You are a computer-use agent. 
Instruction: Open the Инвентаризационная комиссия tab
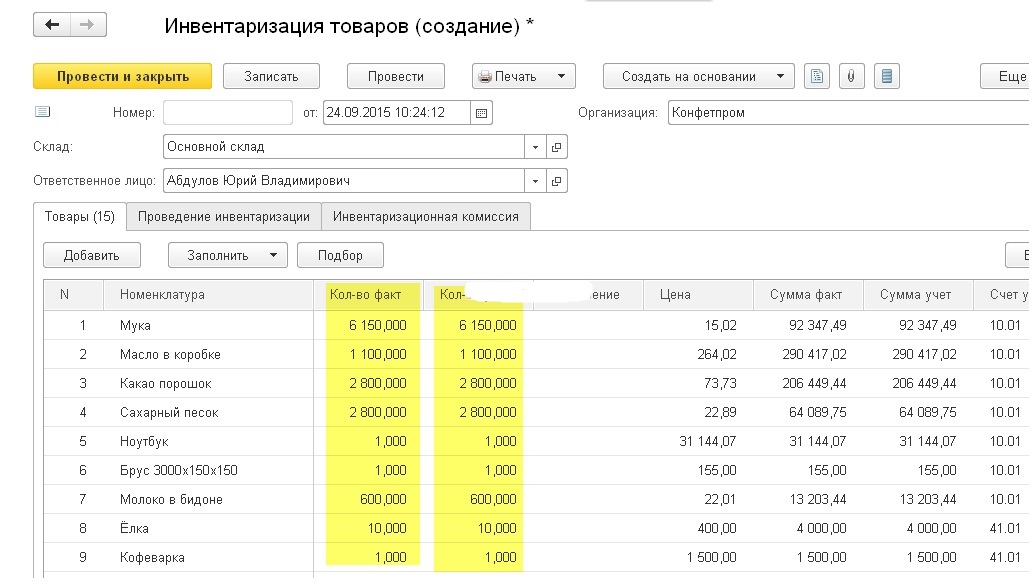(x=426, y=217)
